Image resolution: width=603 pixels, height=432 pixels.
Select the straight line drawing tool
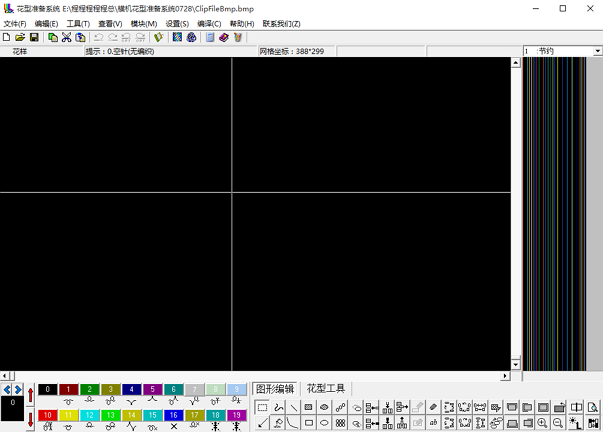(x=293, y=407)
